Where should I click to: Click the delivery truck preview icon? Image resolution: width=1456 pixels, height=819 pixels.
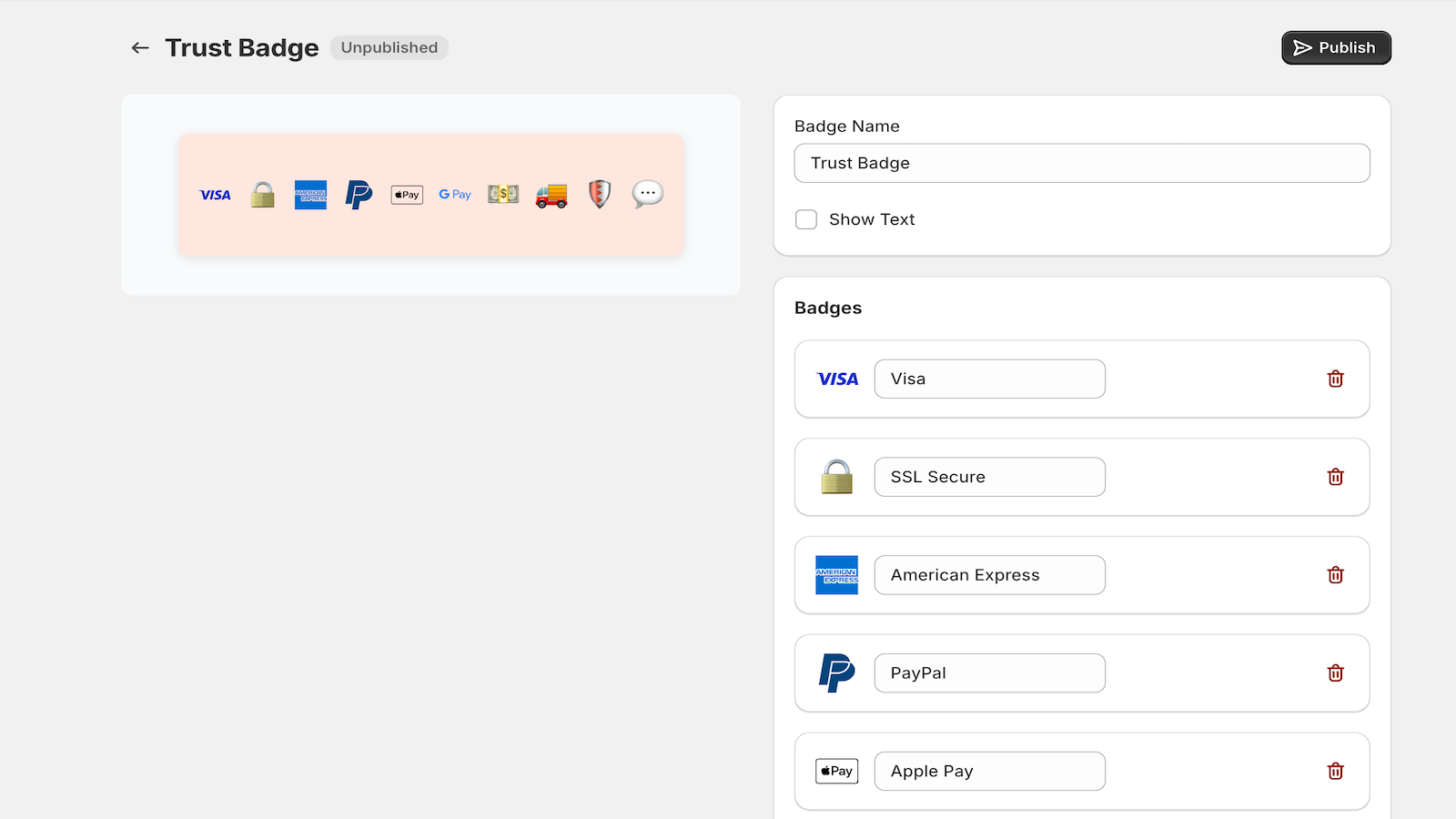[x=551, y=195]
